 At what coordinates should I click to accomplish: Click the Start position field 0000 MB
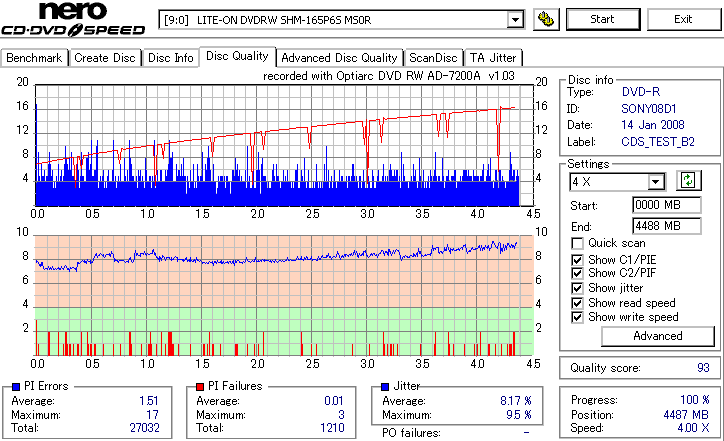667,205
